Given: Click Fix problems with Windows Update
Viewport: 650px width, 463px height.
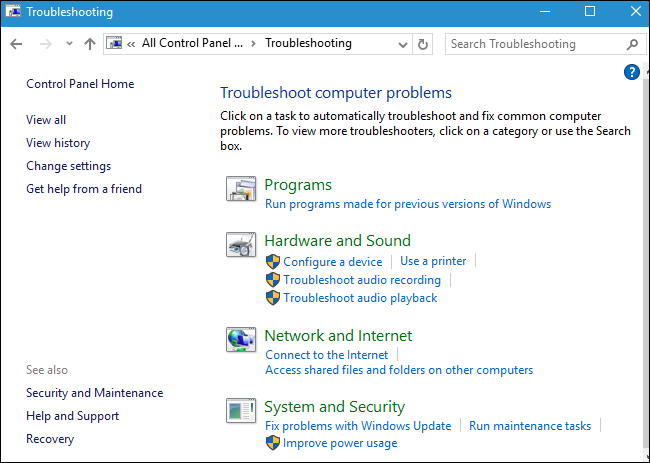Looking at the screenshot, I should coord(358,426).
